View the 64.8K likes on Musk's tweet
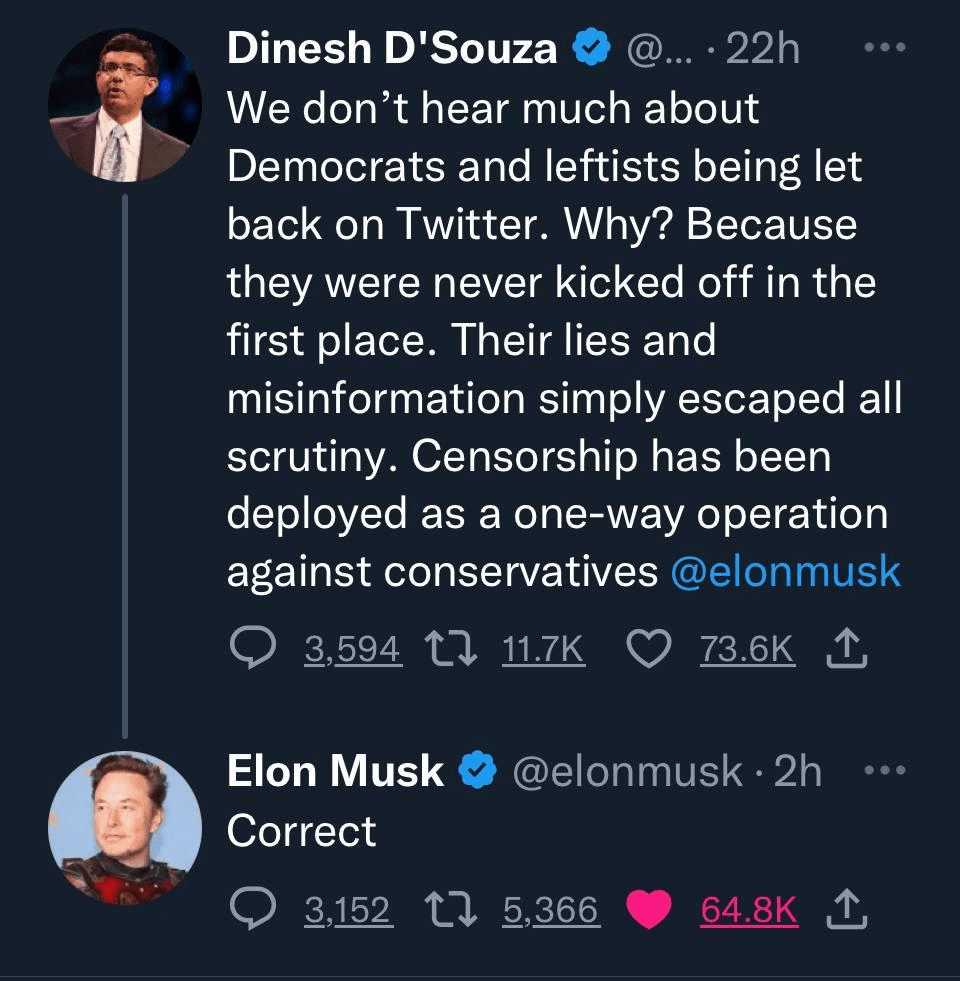960x981 pixels. 749,909
